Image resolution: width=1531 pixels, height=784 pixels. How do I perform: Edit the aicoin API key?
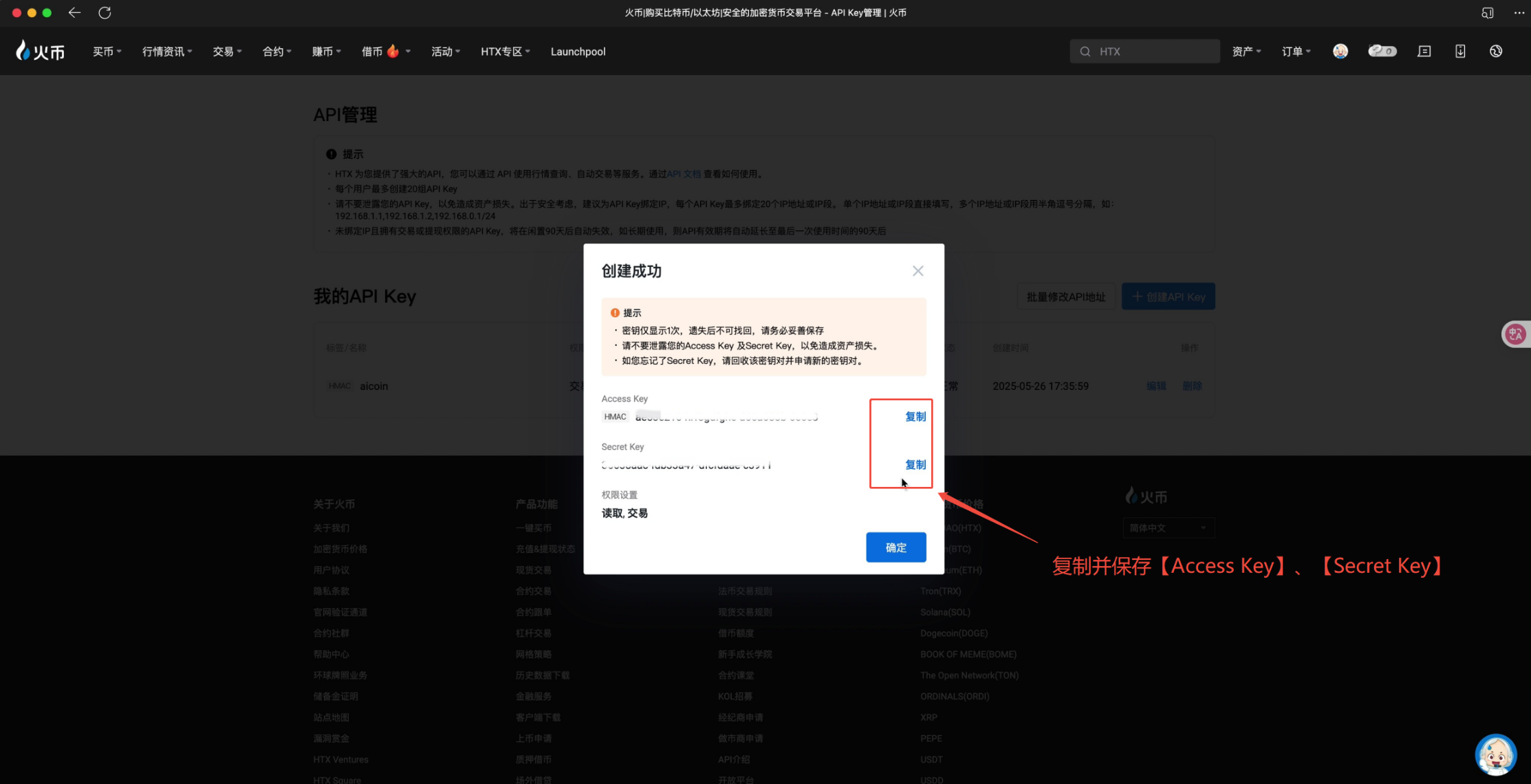pos(1155,386)
